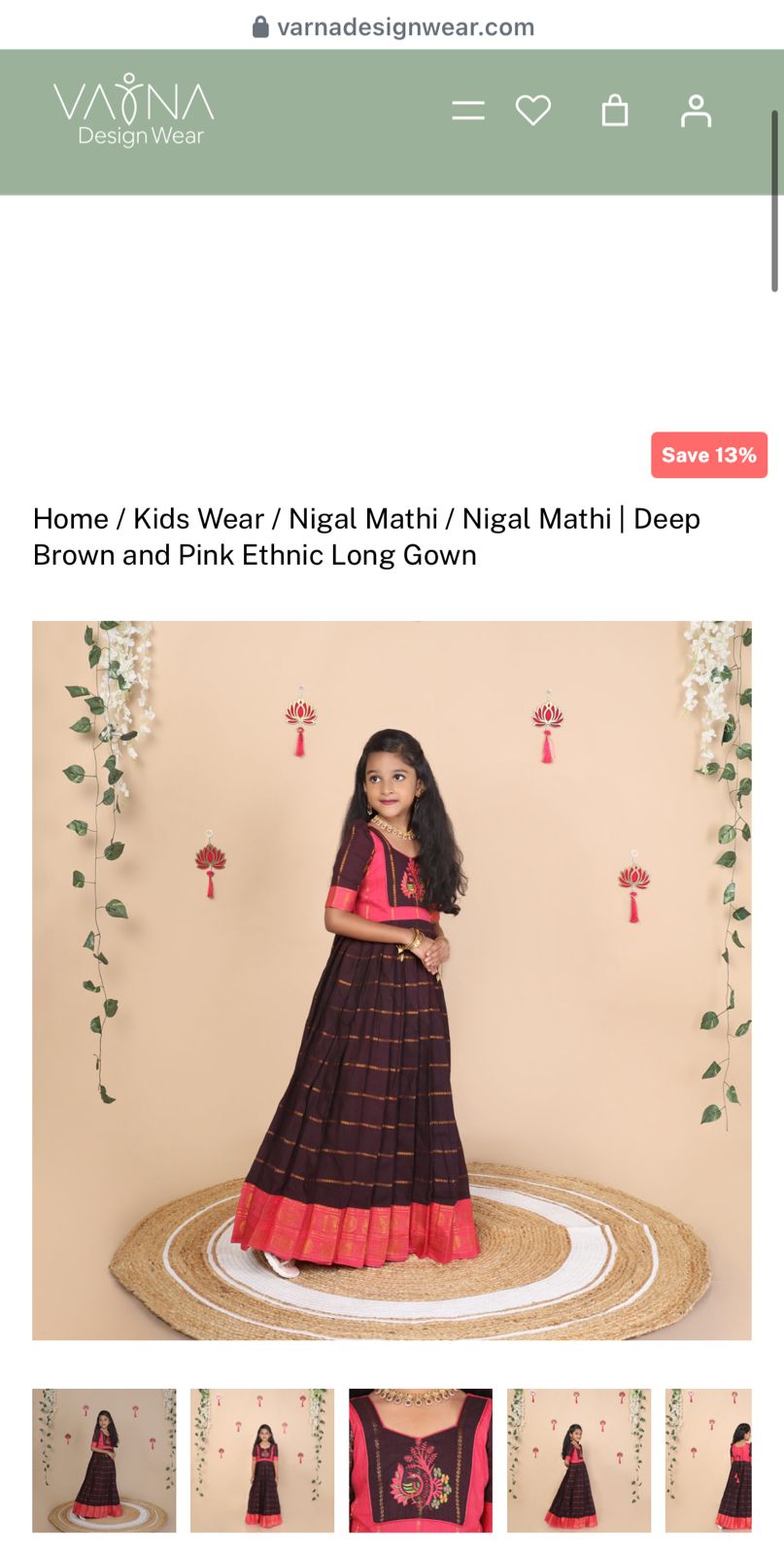Go to Home breadcrumb link
The width and height of the screenshot is (784, 1555).
click(71, 519)
